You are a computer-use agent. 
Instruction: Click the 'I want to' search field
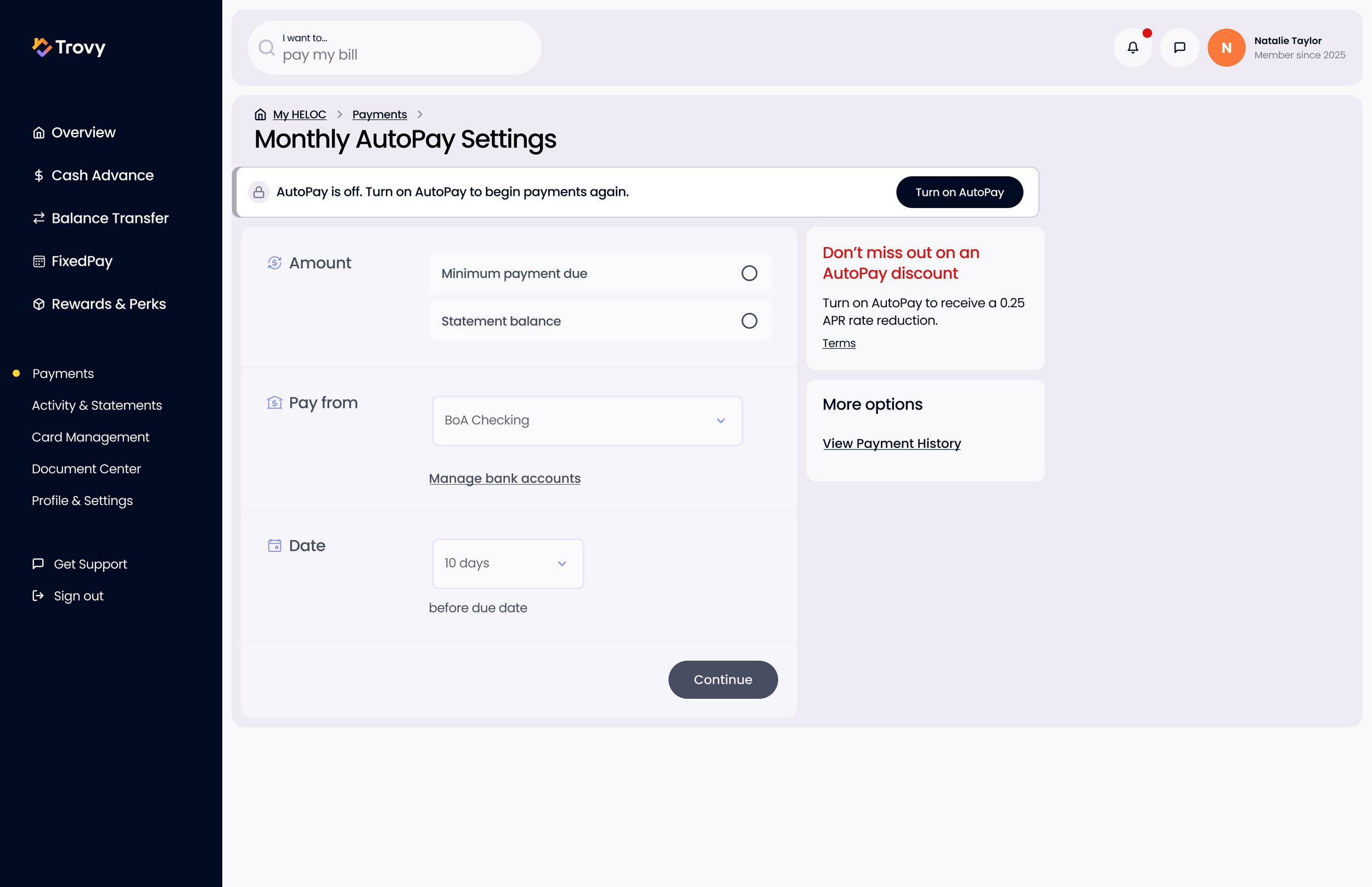tap(395, 48)
